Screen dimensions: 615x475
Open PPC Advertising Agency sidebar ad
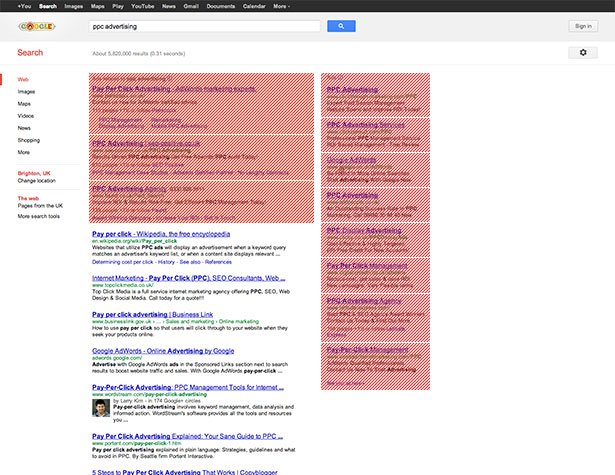(x=364, y=300)
